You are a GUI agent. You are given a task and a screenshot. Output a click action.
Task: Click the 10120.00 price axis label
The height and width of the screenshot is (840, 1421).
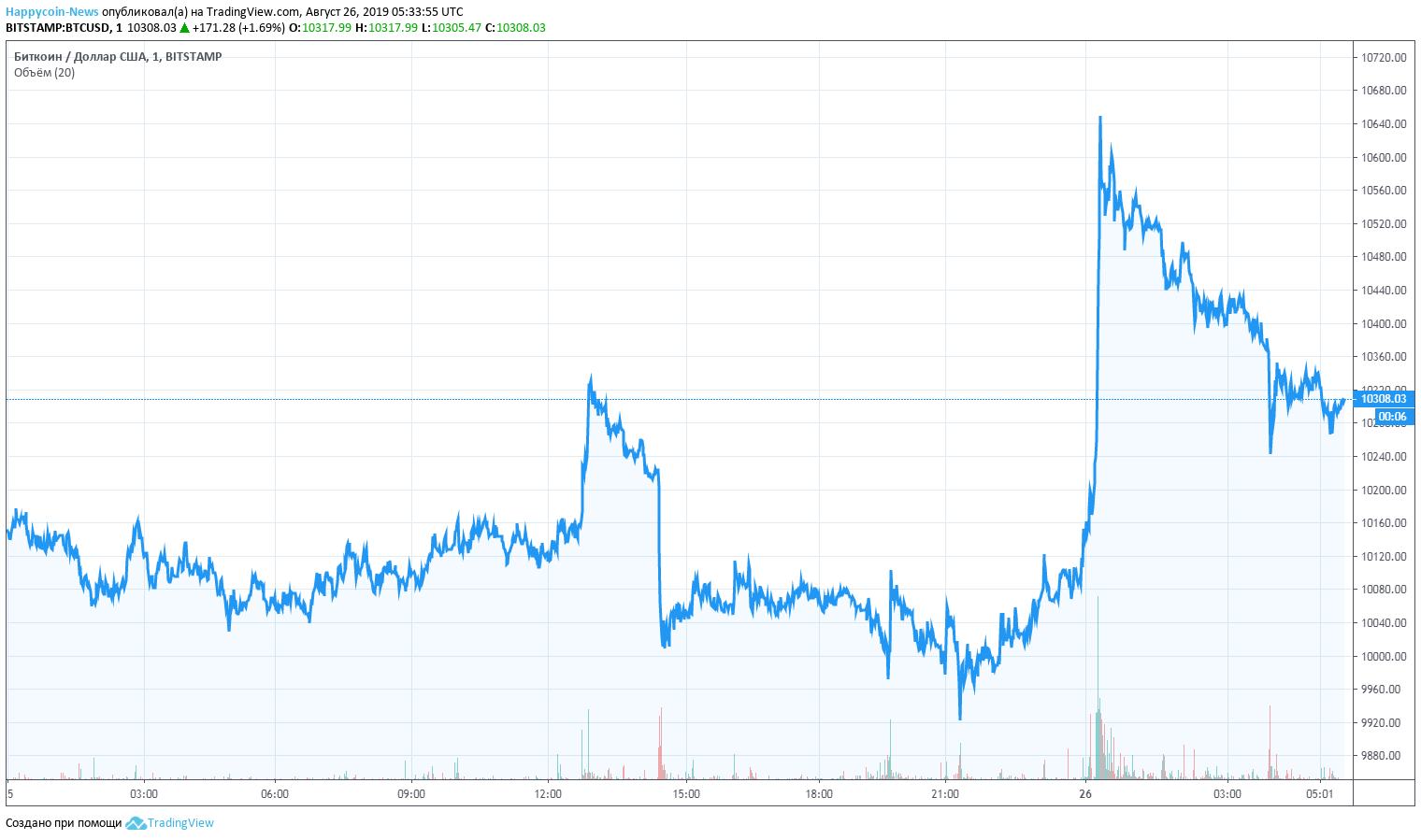(x=1384, y=557)
